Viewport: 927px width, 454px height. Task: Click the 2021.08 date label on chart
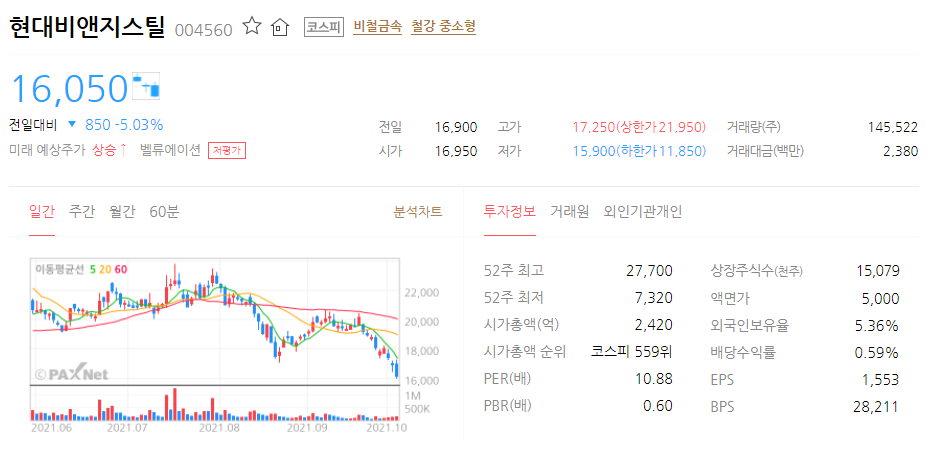219,426
